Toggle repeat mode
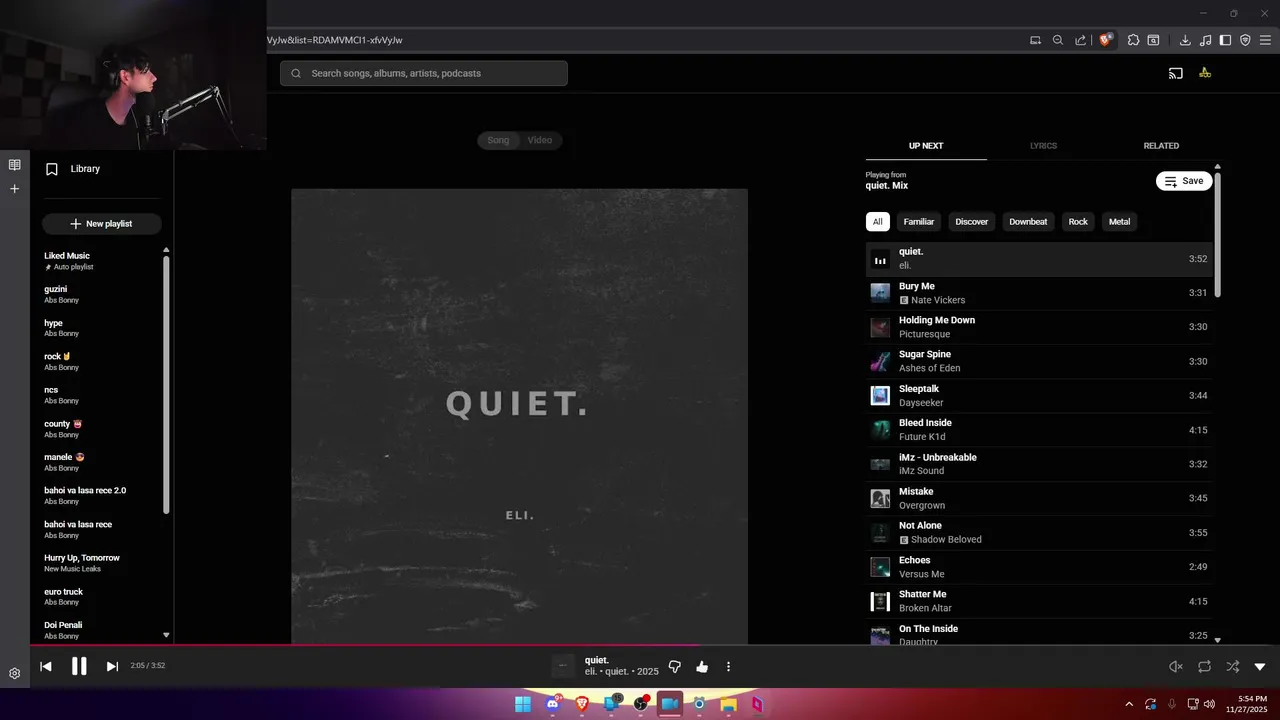This screenshot has height=720, width=1280. coord(1204,666)
